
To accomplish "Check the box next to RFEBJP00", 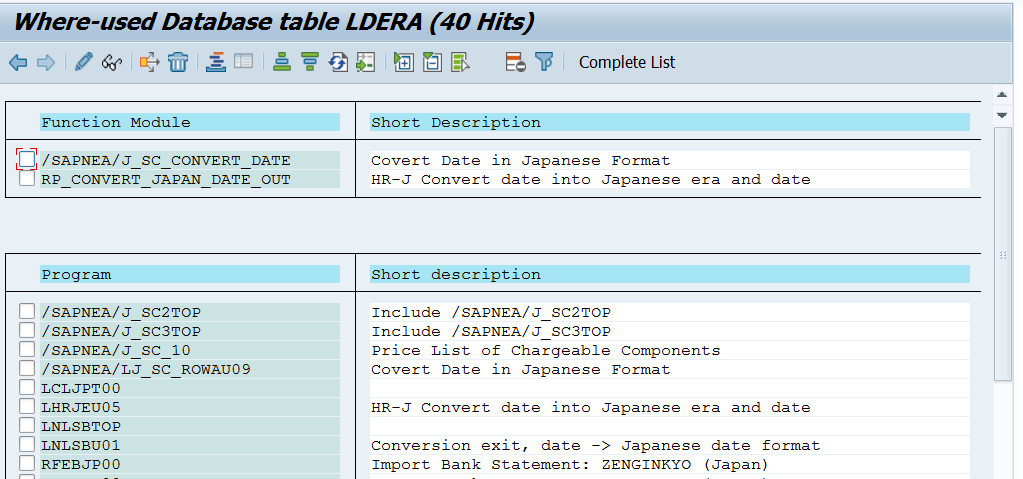I will pos(27,463).
